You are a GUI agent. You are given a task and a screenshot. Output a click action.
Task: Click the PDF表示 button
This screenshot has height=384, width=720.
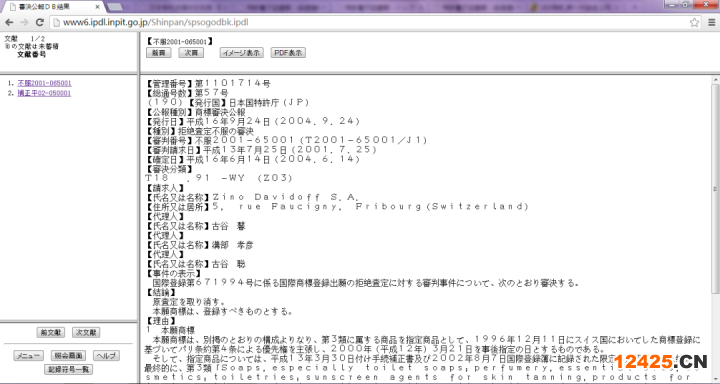point(288,53)
